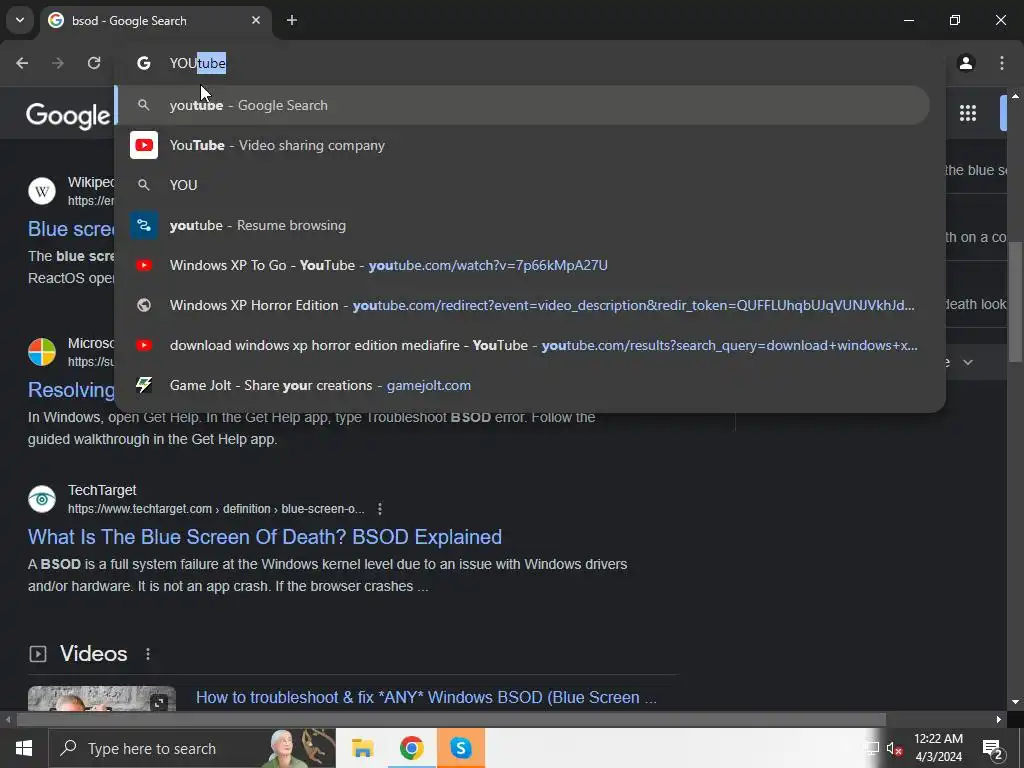Click the browser back arrow

(x=22, y=63)
